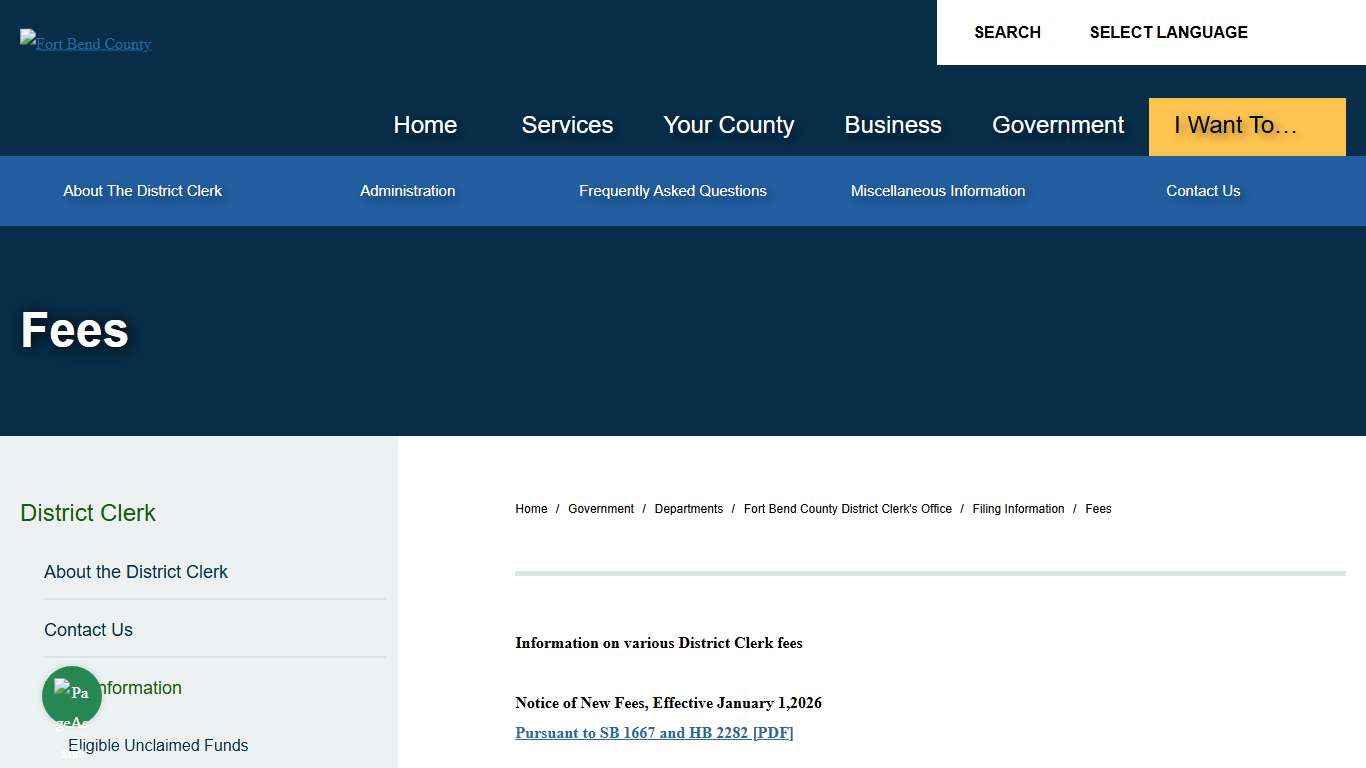Click Your County in the top navigation
1366x768 pixels.
[x=728, y=125]
